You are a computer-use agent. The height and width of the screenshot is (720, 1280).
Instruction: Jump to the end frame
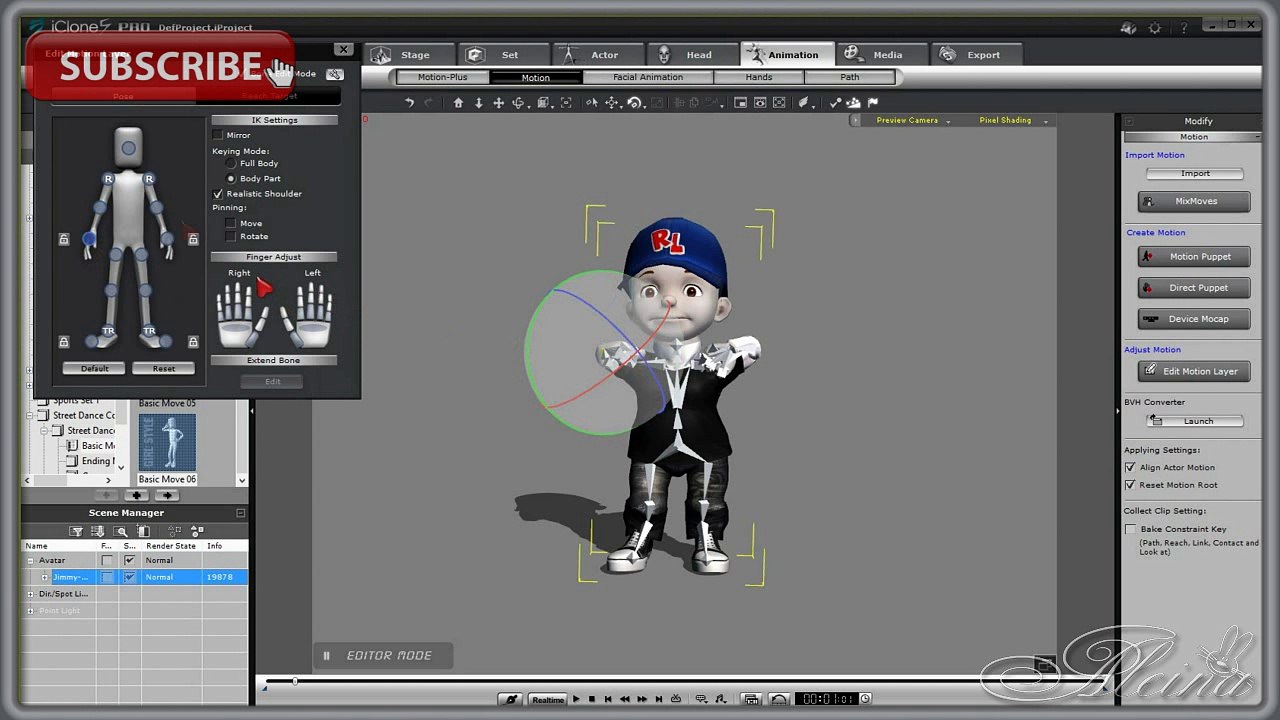point(659,699)
